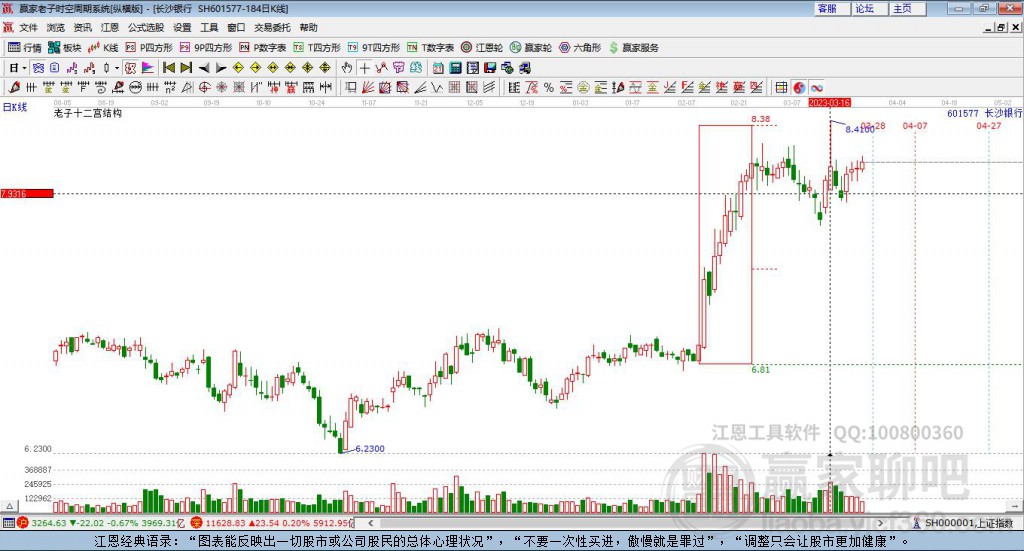Open the 行情 quotes view
1024x551 pixels.
(25, 48)
